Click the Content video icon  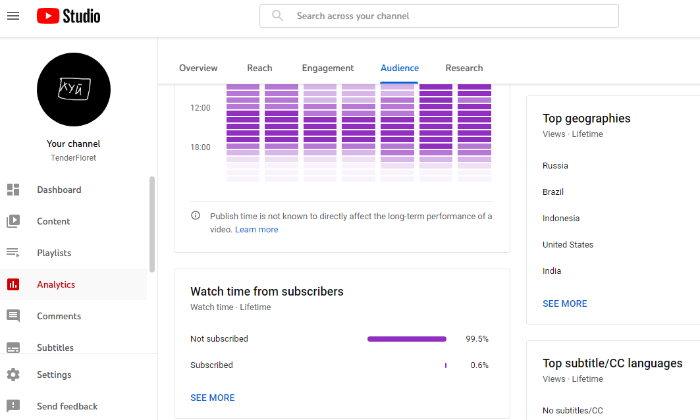coord(13,221)
